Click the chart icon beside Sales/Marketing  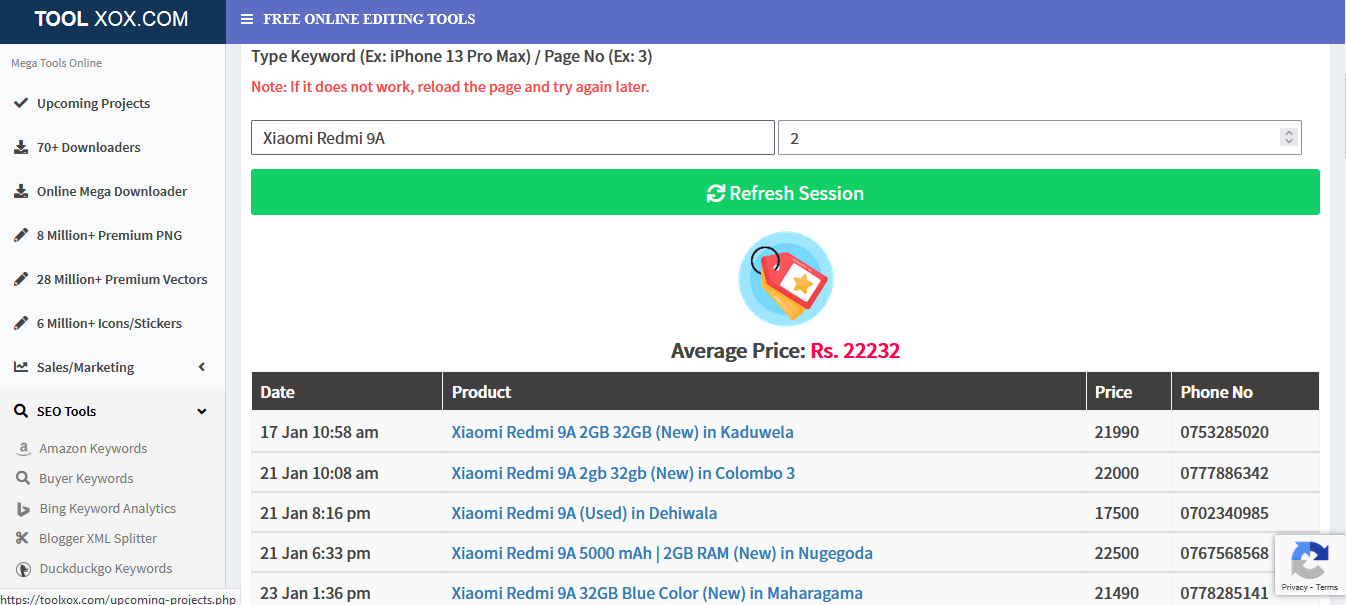tap(21, 367)
